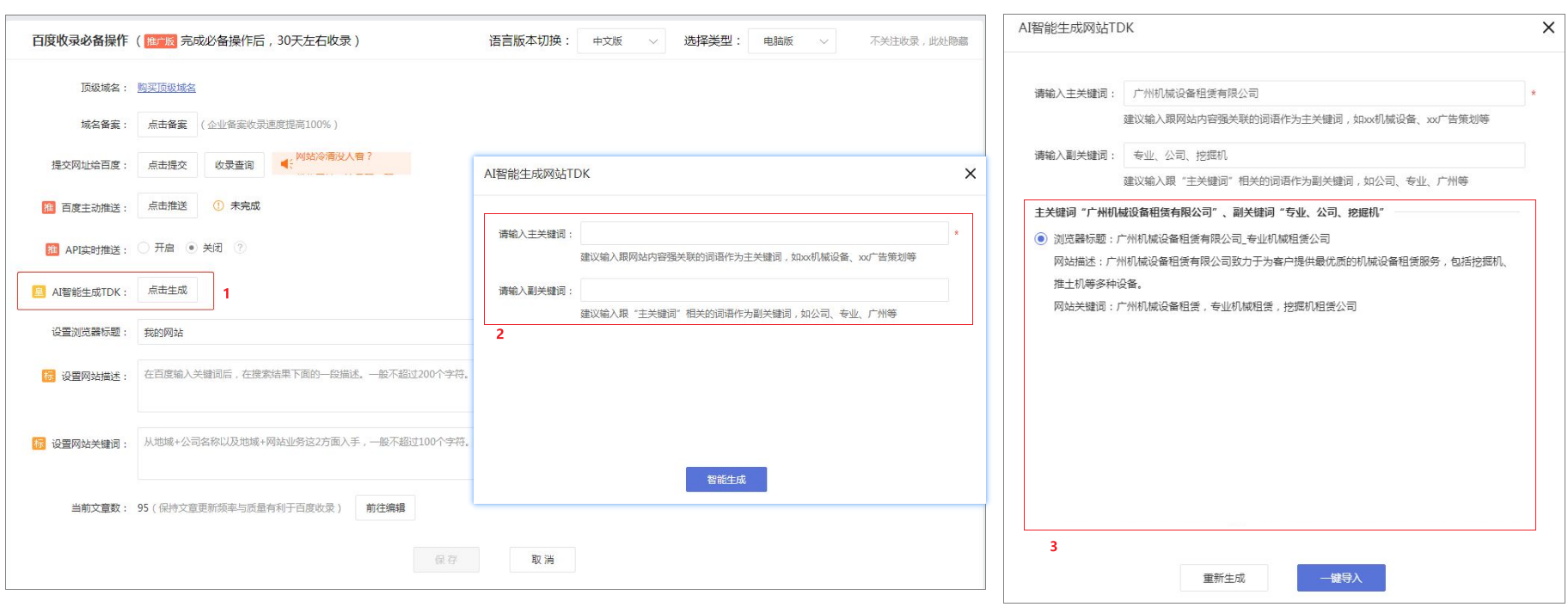Select 关闭 radio for API实时推送
1568x607 pixels.
[x=192, y=248]
